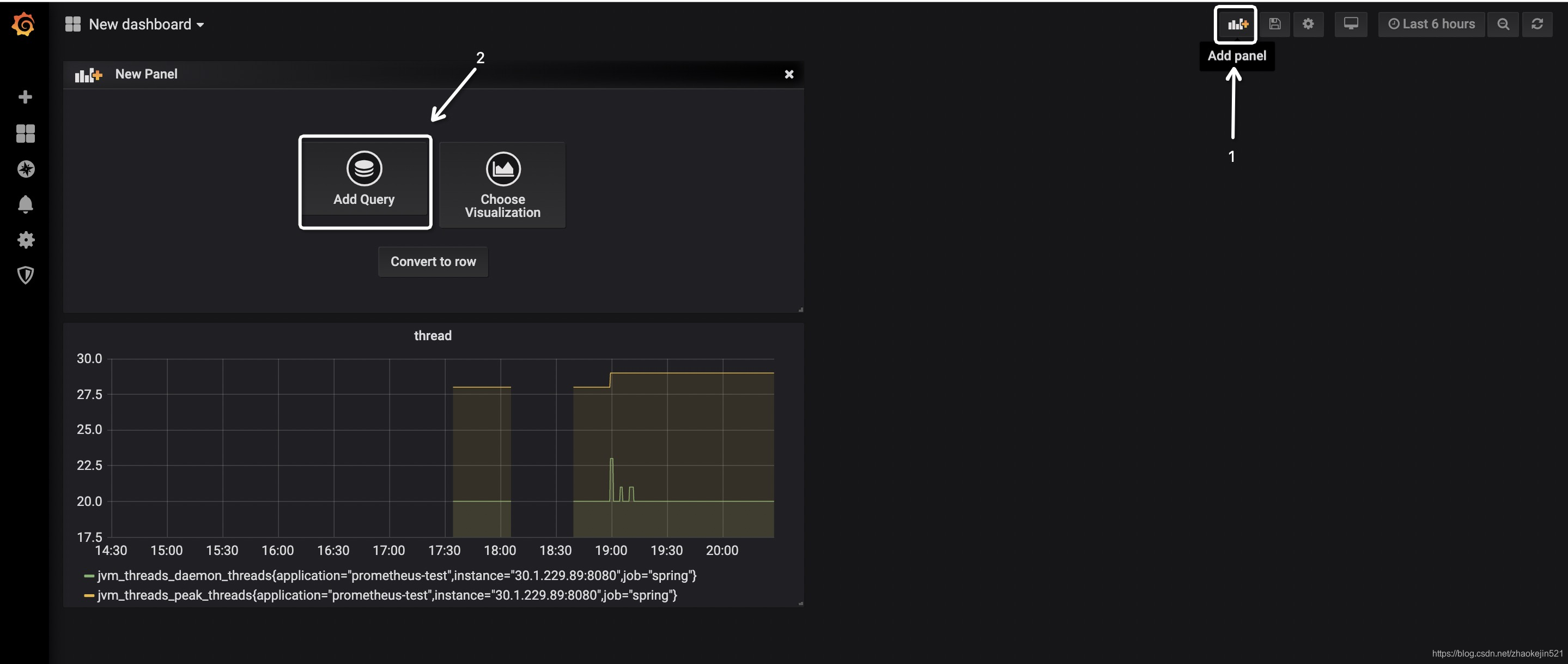Click the TV/kiosk mode display icon
The height and width of the screenshot is (664, 1568).
pyautogui.click(x=1352, y=23)
